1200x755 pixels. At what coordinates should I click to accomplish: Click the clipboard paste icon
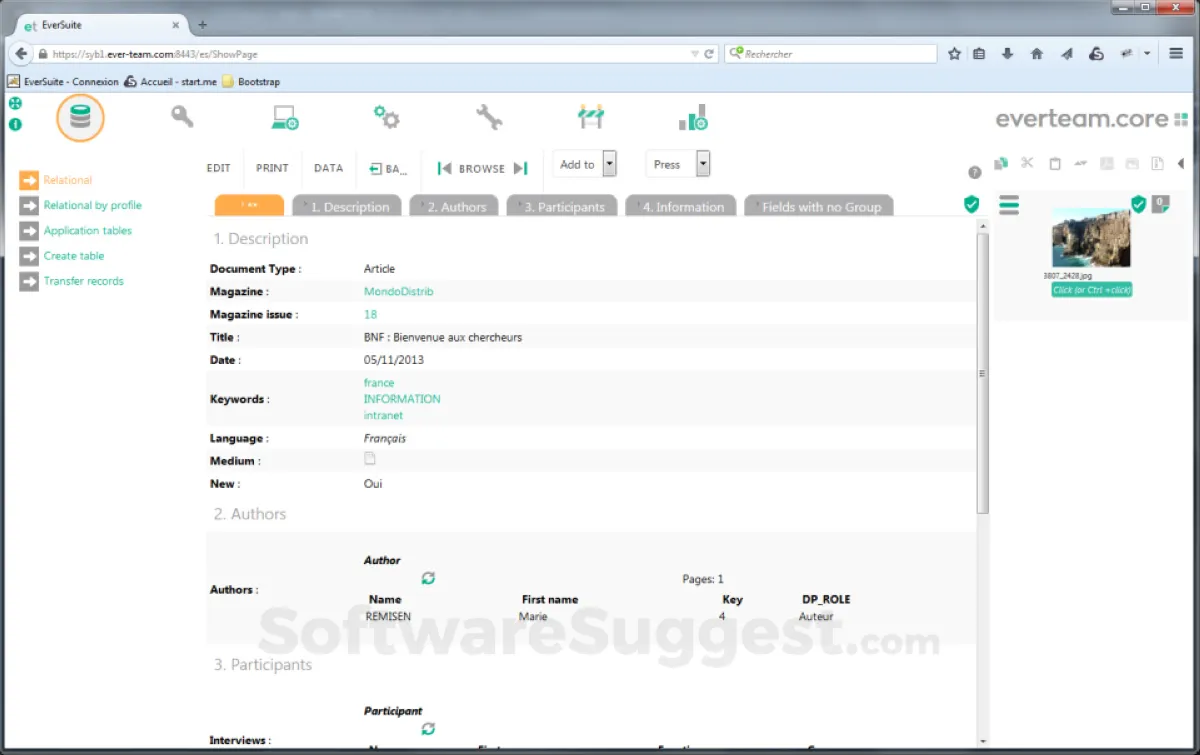click(x=1055, y=163)
